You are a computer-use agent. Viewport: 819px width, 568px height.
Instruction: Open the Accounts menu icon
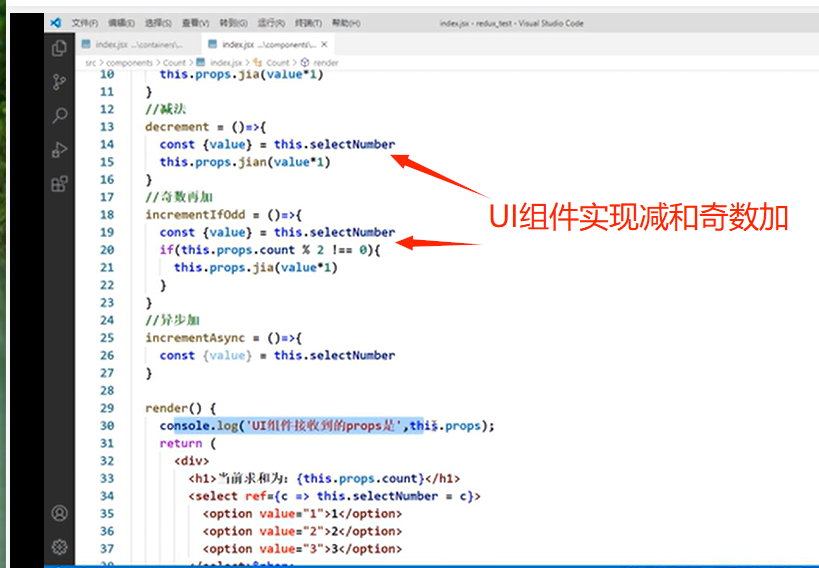pyautogui.click(x=60, y=513)
